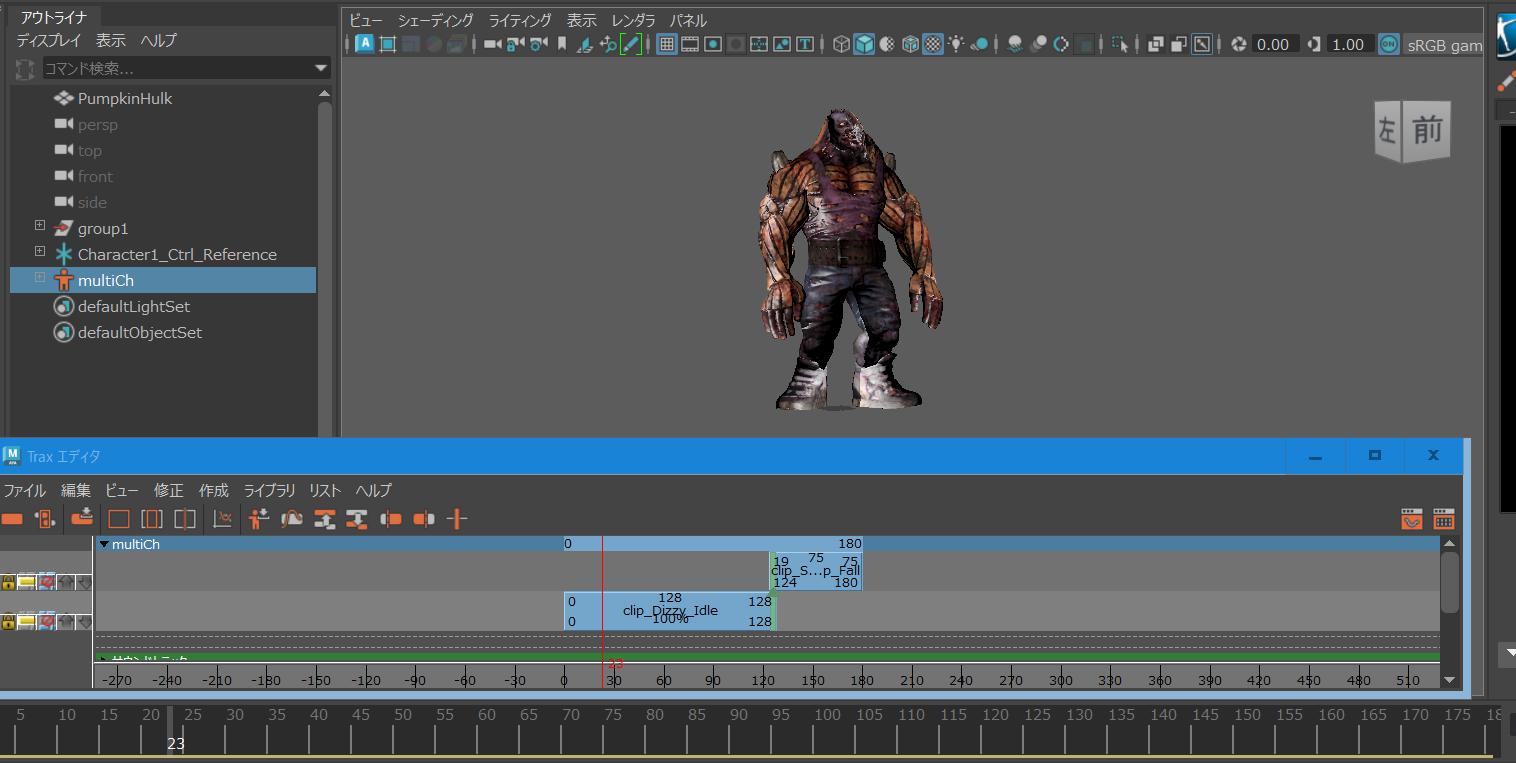
Task: Click the bookmarks icon in viewport toolbar
Action: 562,44
